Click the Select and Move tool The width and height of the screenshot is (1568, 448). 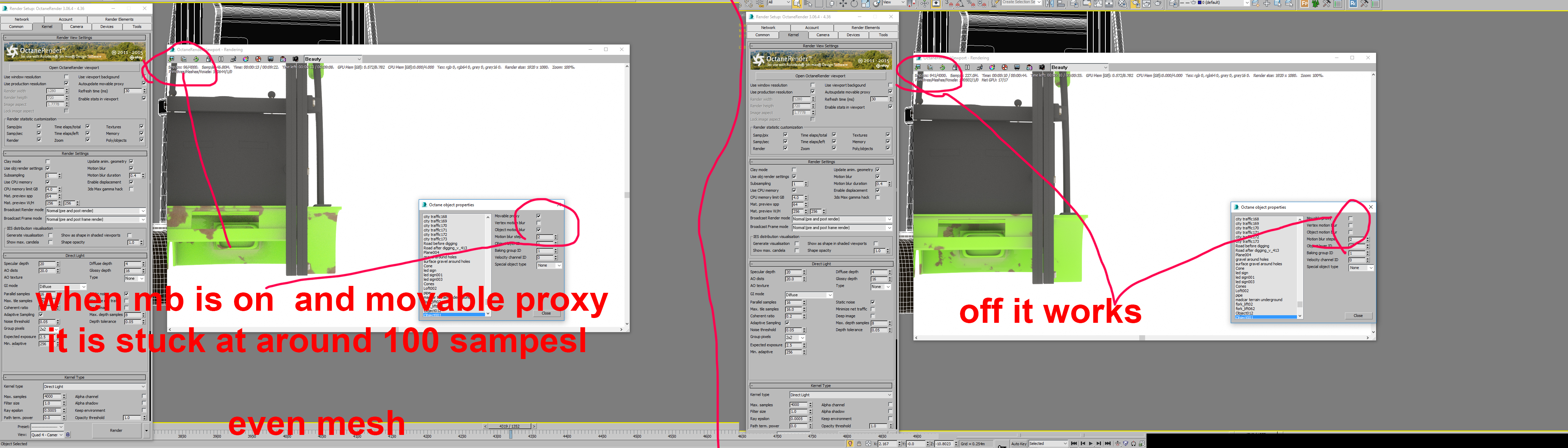pos(843,4)
